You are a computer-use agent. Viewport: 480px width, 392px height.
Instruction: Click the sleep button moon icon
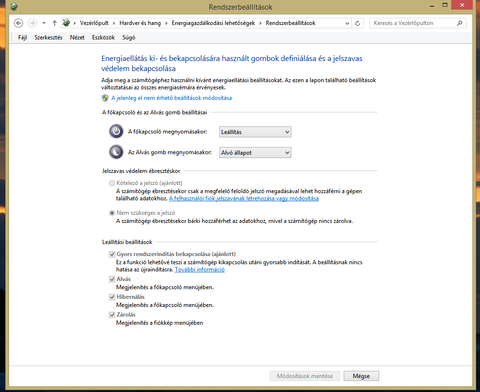click(116, 152)
